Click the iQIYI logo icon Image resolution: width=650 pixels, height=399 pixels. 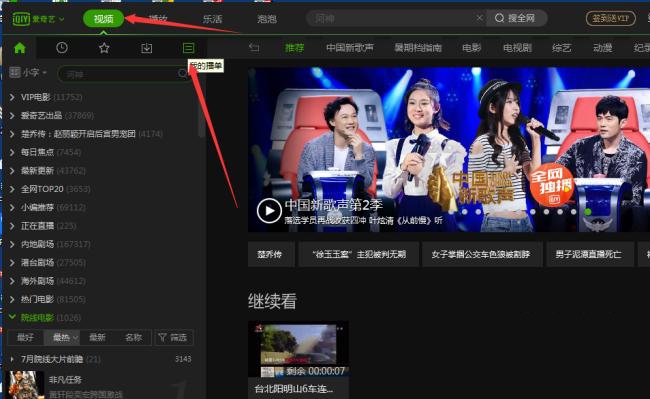click(x=21, y=19)
